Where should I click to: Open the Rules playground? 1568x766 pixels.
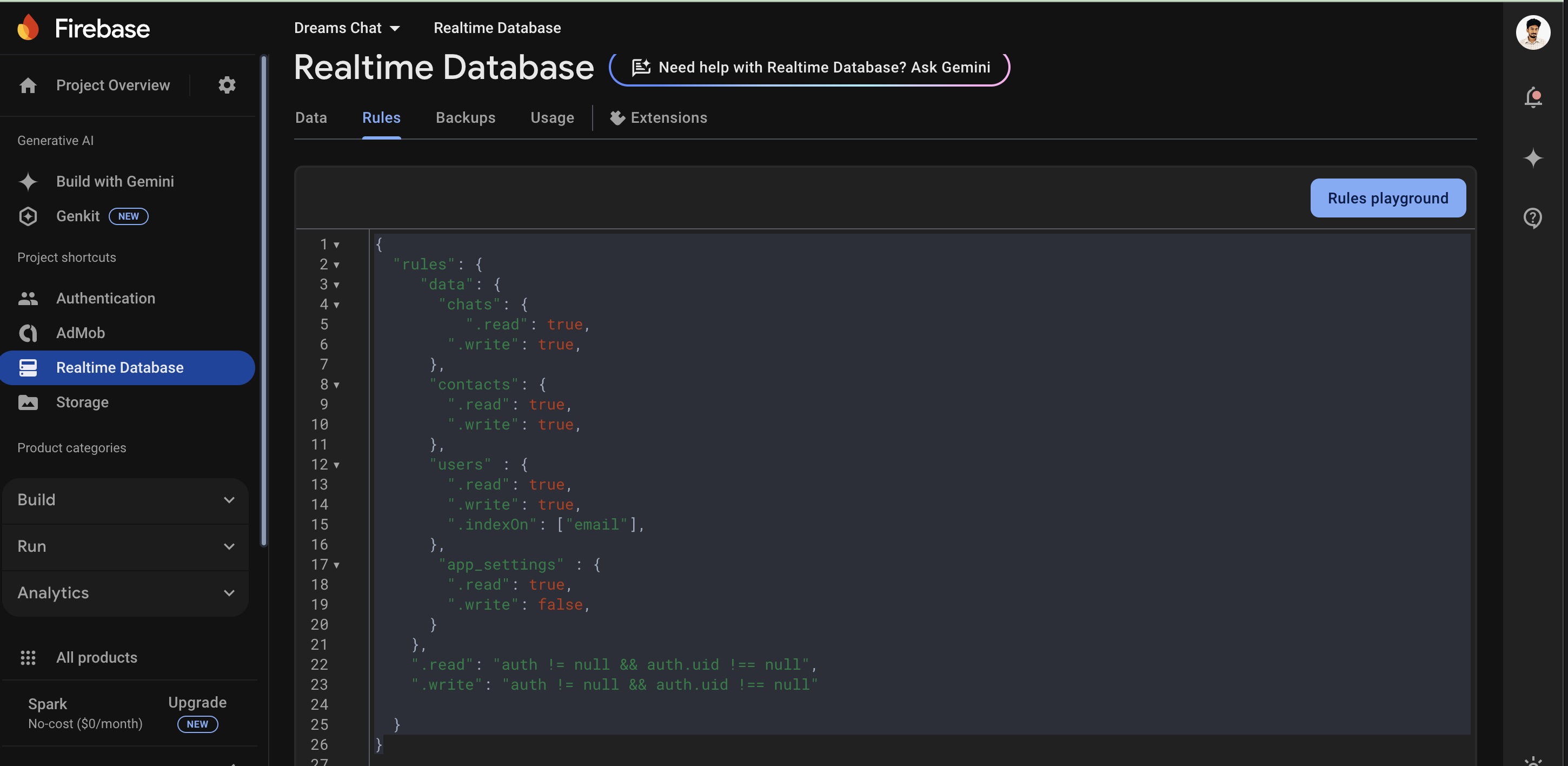[x=1387, y=199]
